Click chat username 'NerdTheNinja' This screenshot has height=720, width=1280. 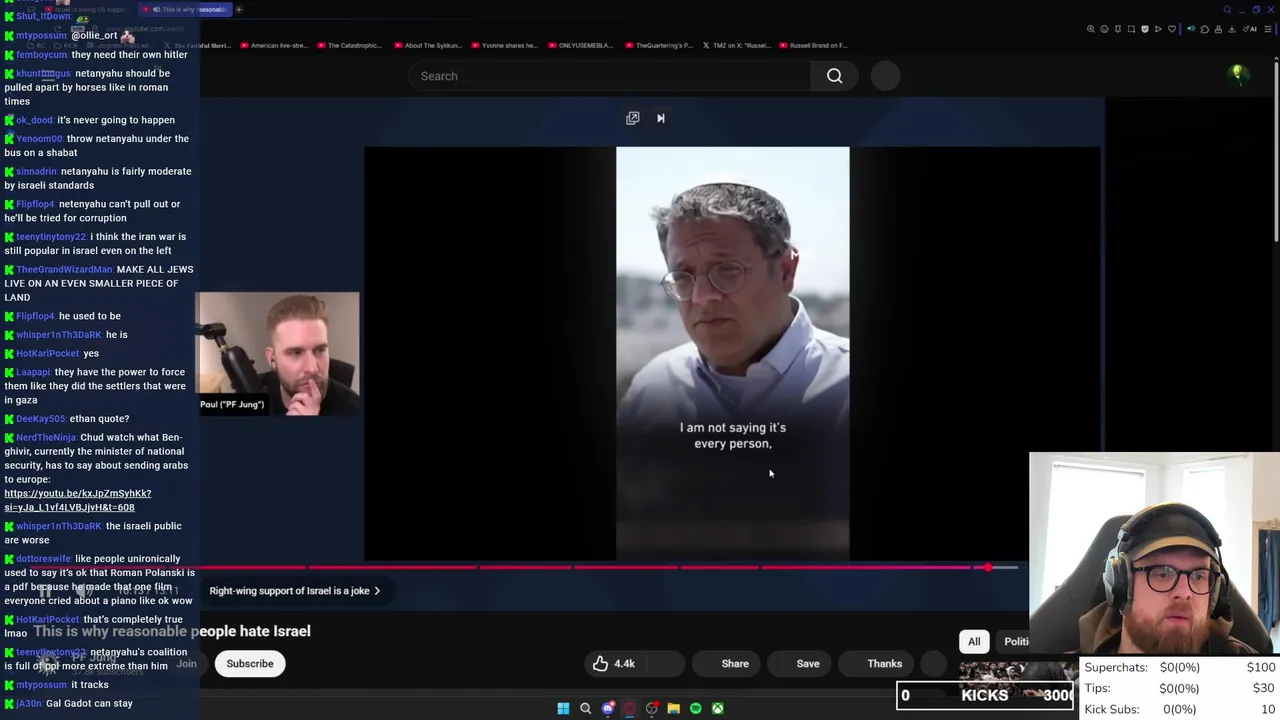pos(45,437)
